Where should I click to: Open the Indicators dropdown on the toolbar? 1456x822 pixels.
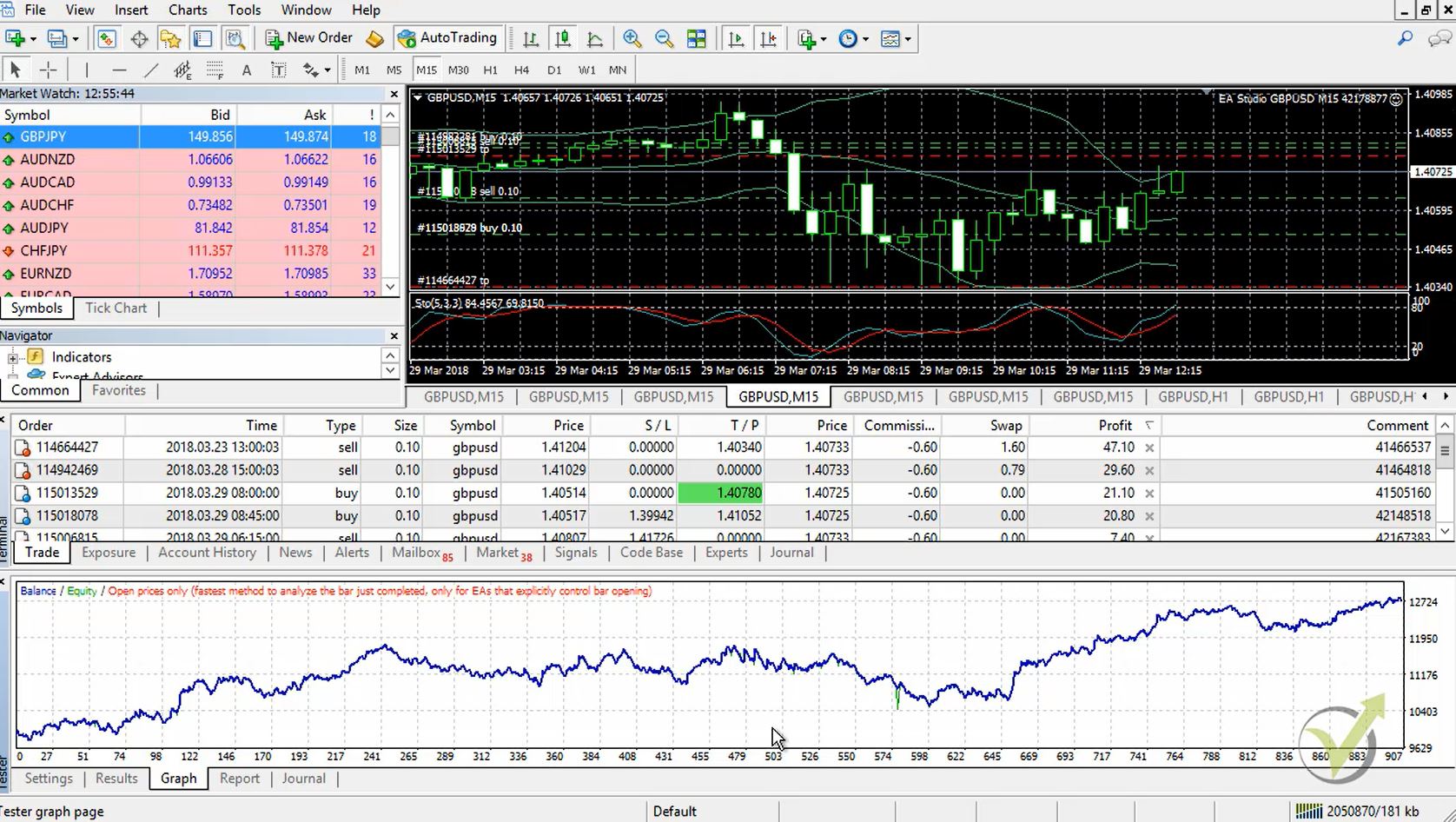click(x=894, y=38)
